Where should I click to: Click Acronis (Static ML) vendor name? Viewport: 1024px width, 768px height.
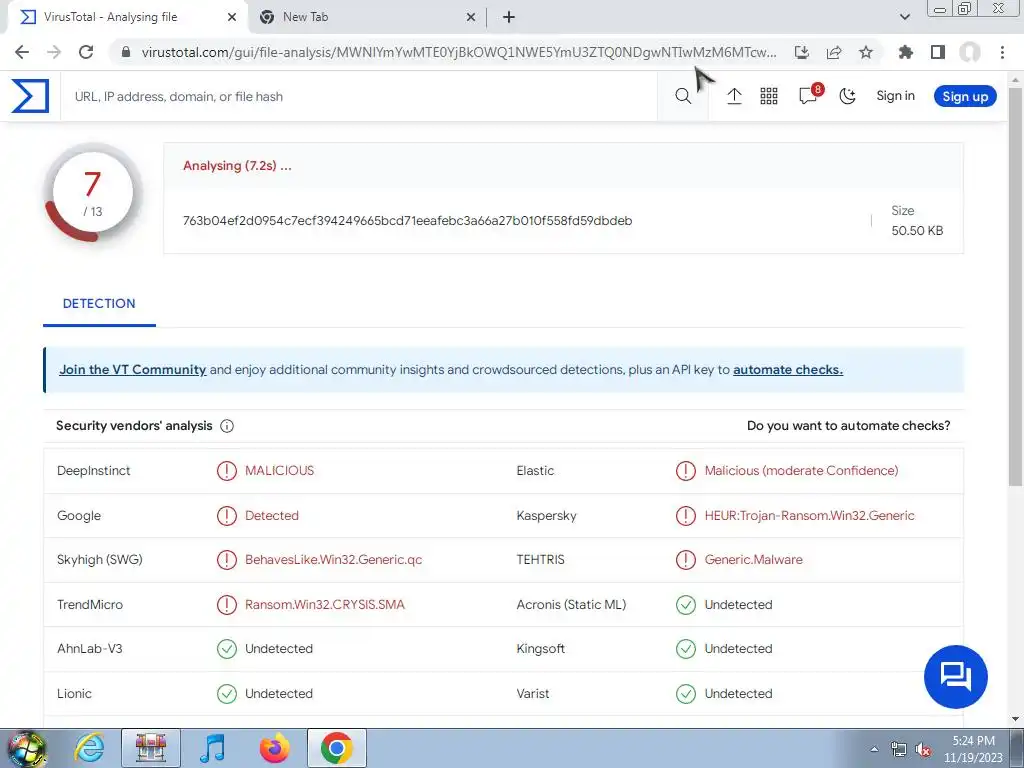coord(571,605)
